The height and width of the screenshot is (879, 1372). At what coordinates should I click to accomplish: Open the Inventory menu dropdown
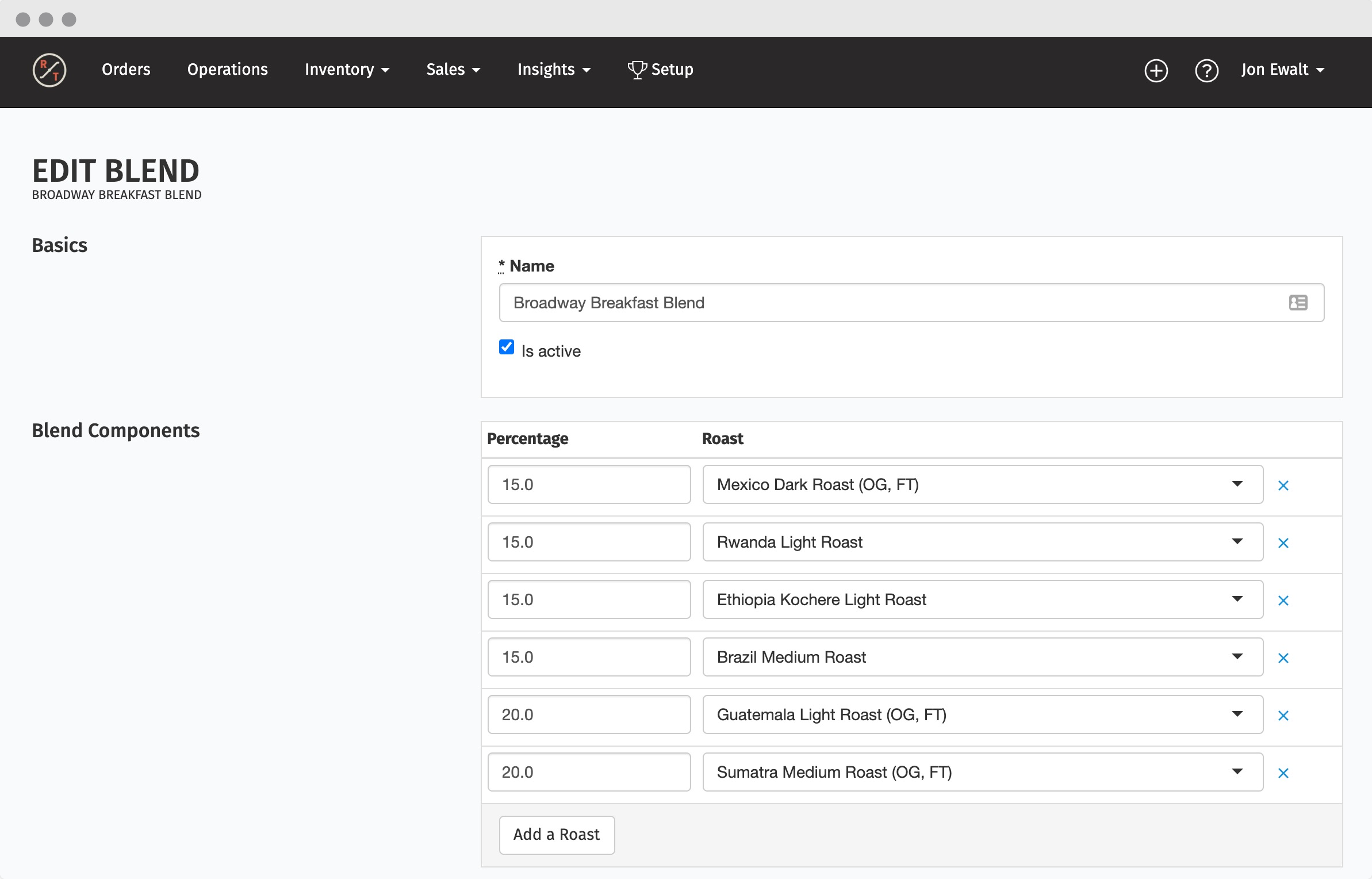tap(347, 70)
